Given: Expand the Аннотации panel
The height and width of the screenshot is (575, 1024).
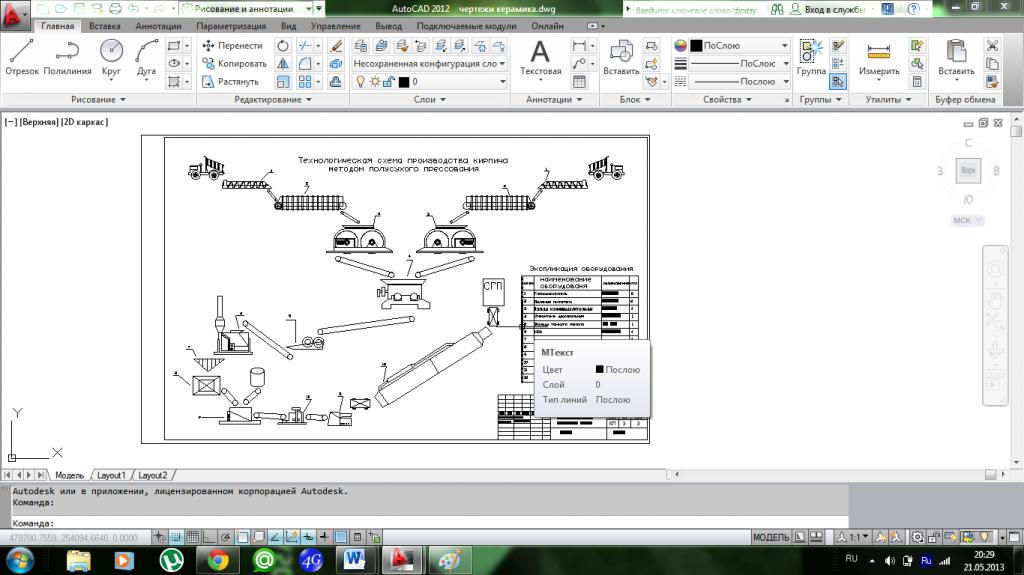Looking at the screenshot, I should [554, 99].
